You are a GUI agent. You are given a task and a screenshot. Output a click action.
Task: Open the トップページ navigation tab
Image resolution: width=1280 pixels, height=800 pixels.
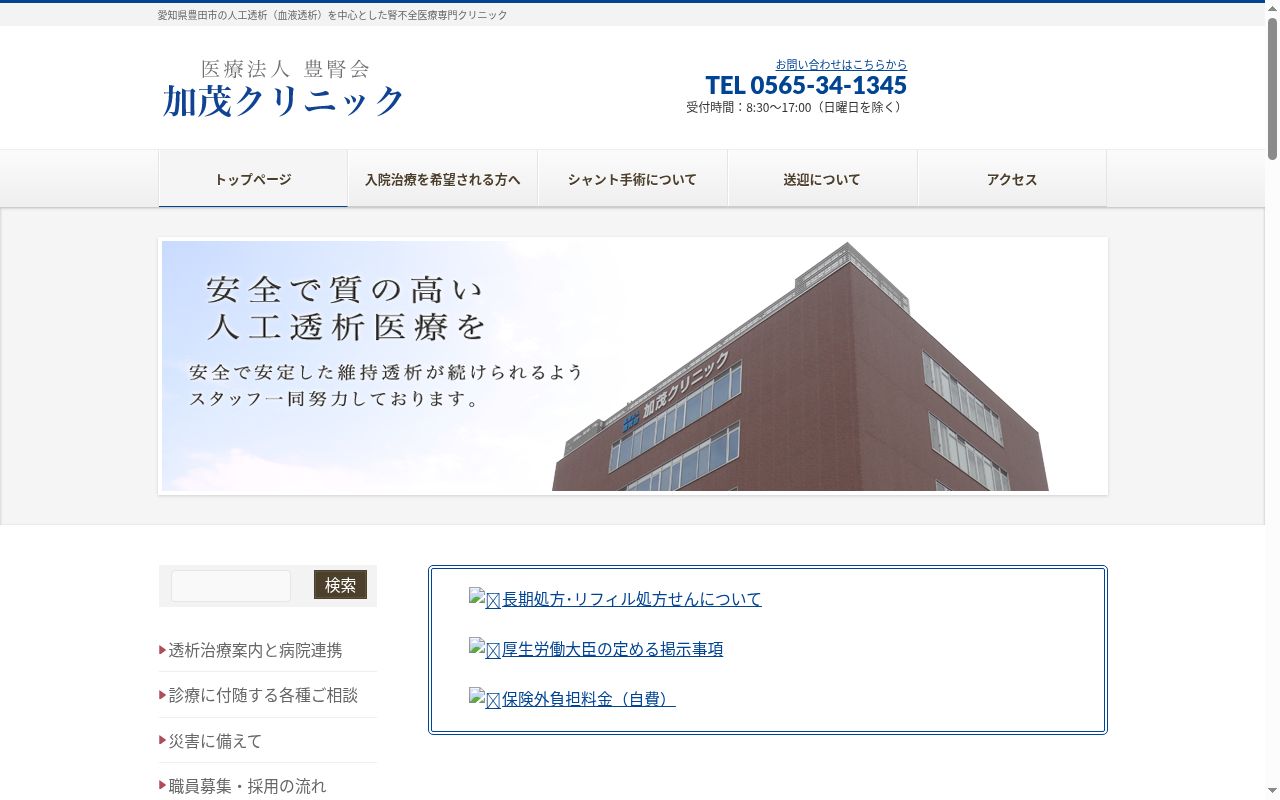(x=253, y=179)
